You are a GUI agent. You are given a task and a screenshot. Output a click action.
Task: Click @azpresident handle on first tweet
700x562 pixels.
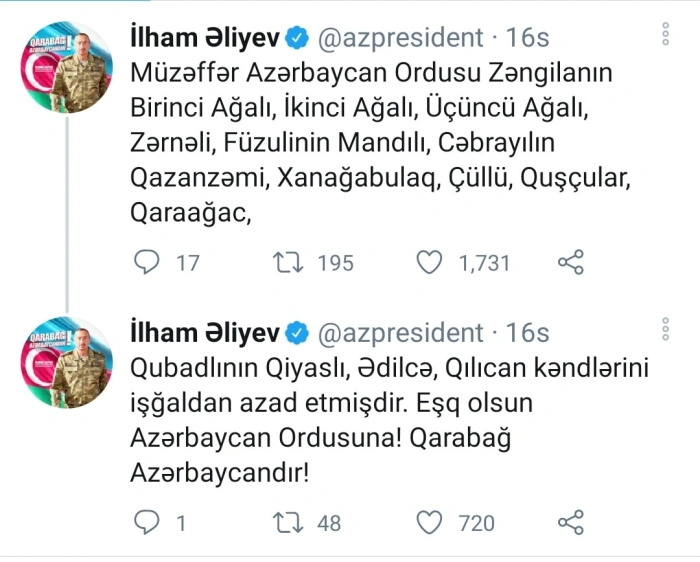(x=400, y=39)
